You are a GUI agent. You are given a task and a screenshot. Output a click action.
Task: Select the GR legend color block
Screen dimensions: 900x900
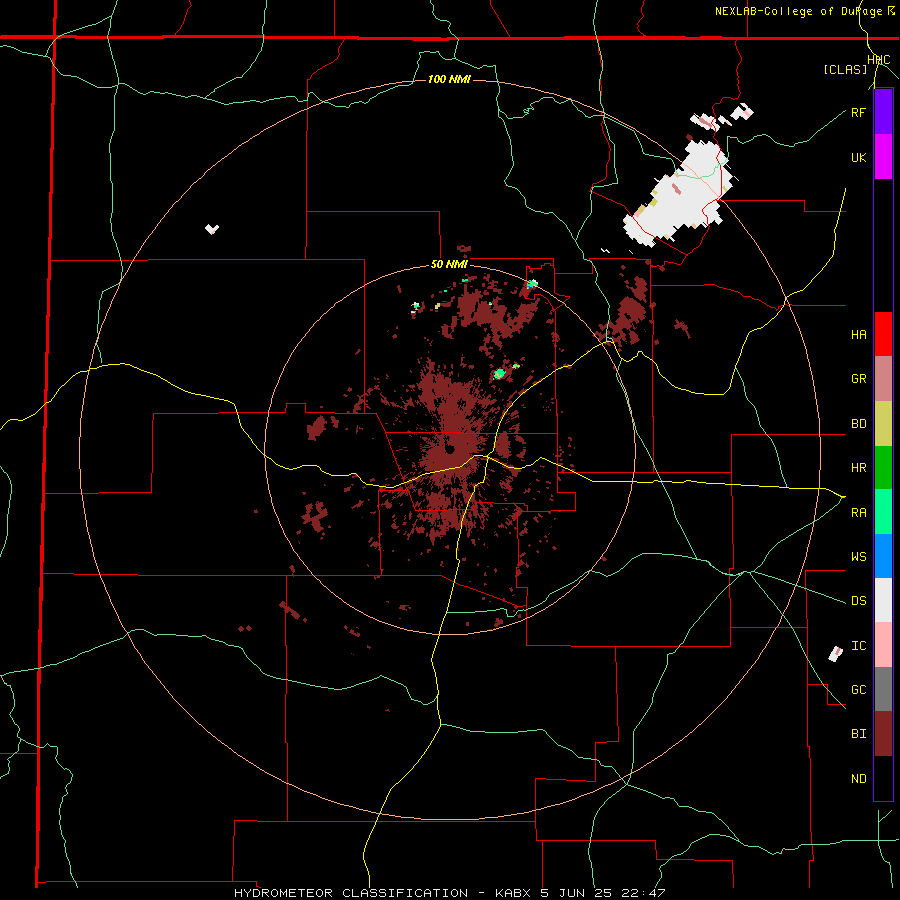pyautogui.click(x=883, y=379)
